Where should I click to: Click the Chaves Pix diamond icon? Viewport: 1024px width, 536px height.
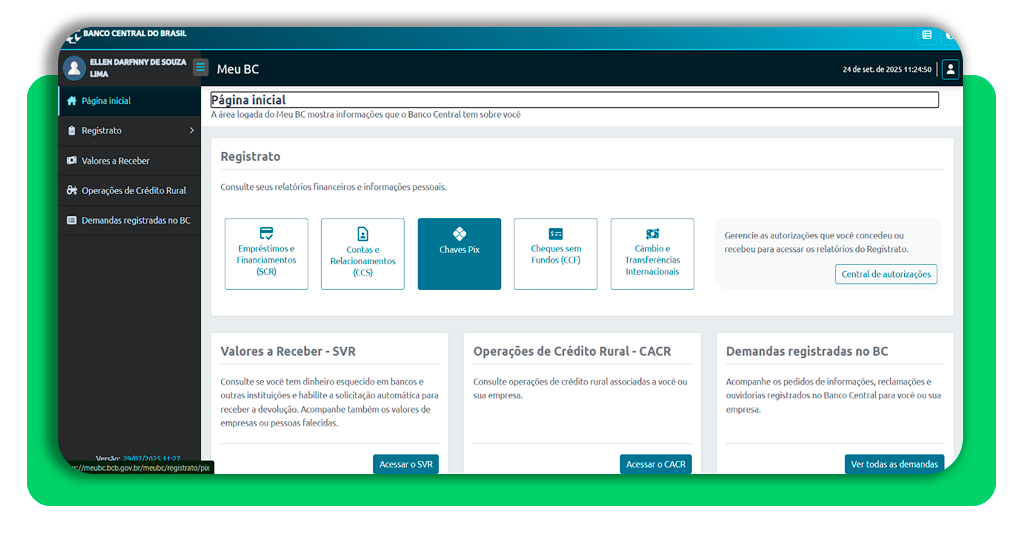tap(460, 234)
